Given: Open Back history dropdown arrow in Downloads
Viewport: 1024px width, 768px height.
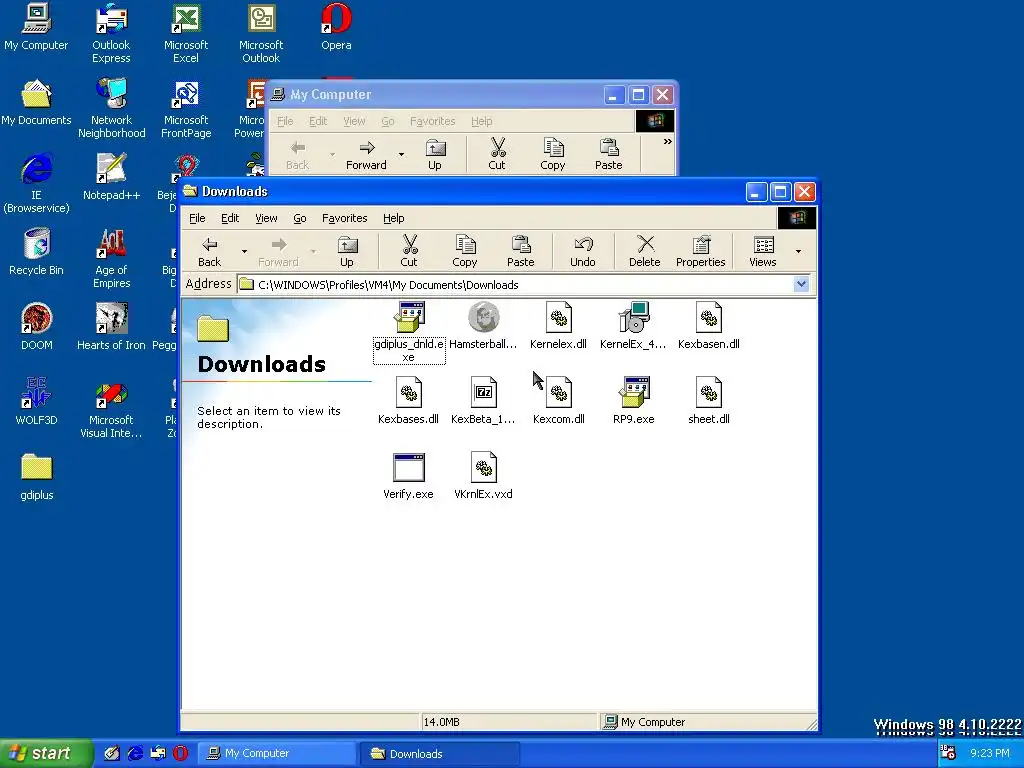Looking at the screenshot, I should tap(244, 251).
